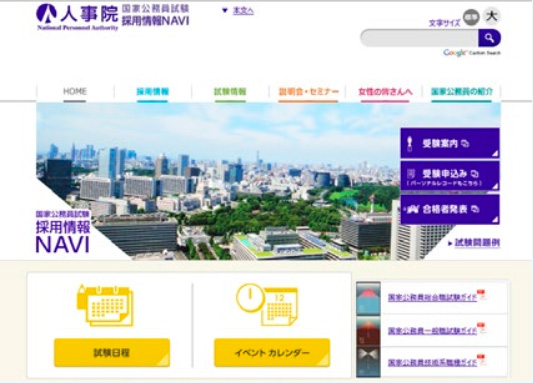Click the clock-calendar icon above イベントカレンダー

point(267,305)
